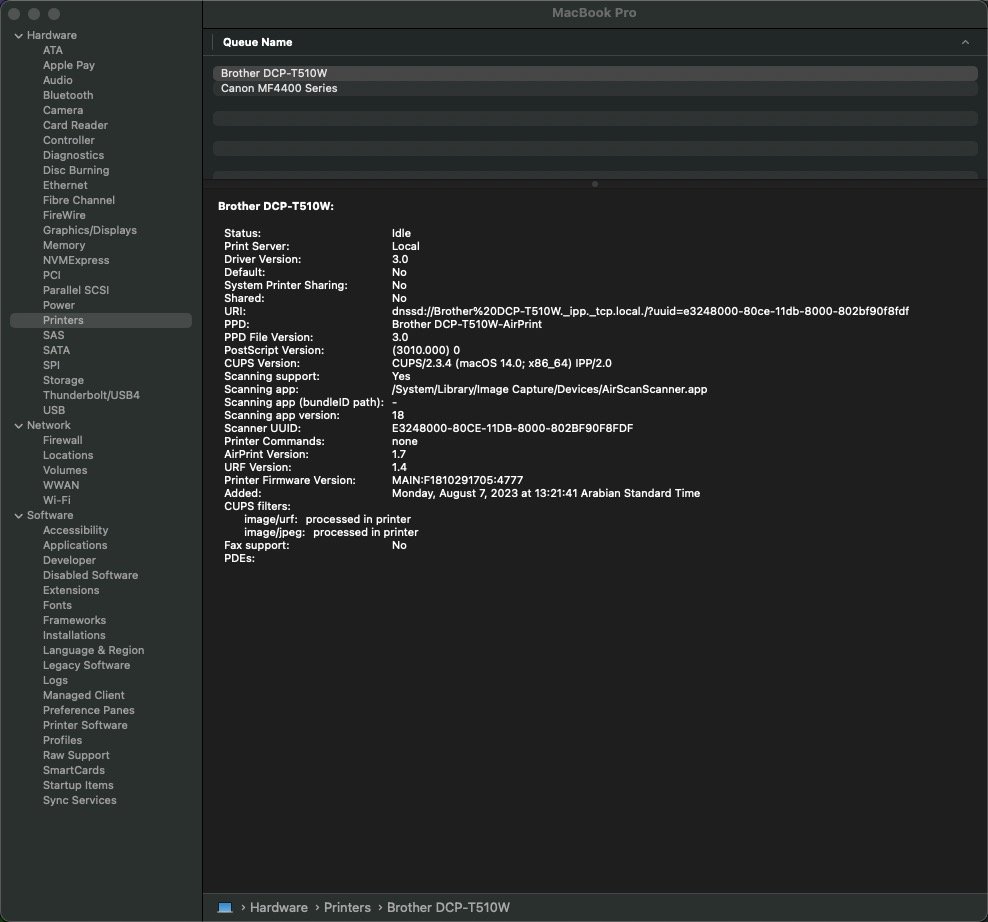
Task: Select Disc Burning in the sidebar
Action: [x=76, y=170]
